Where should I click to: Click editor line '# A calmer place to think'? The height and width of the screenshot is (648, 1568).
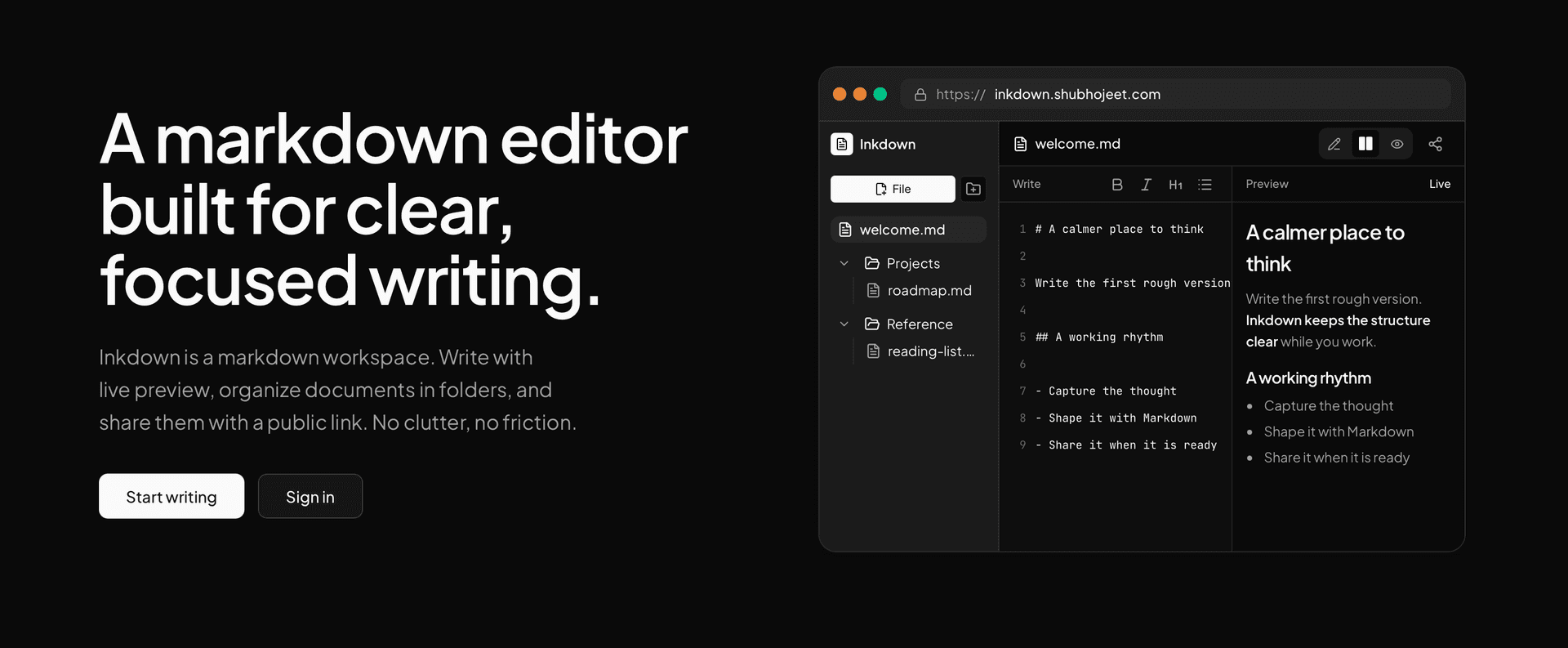click(x=1120, y=229)
